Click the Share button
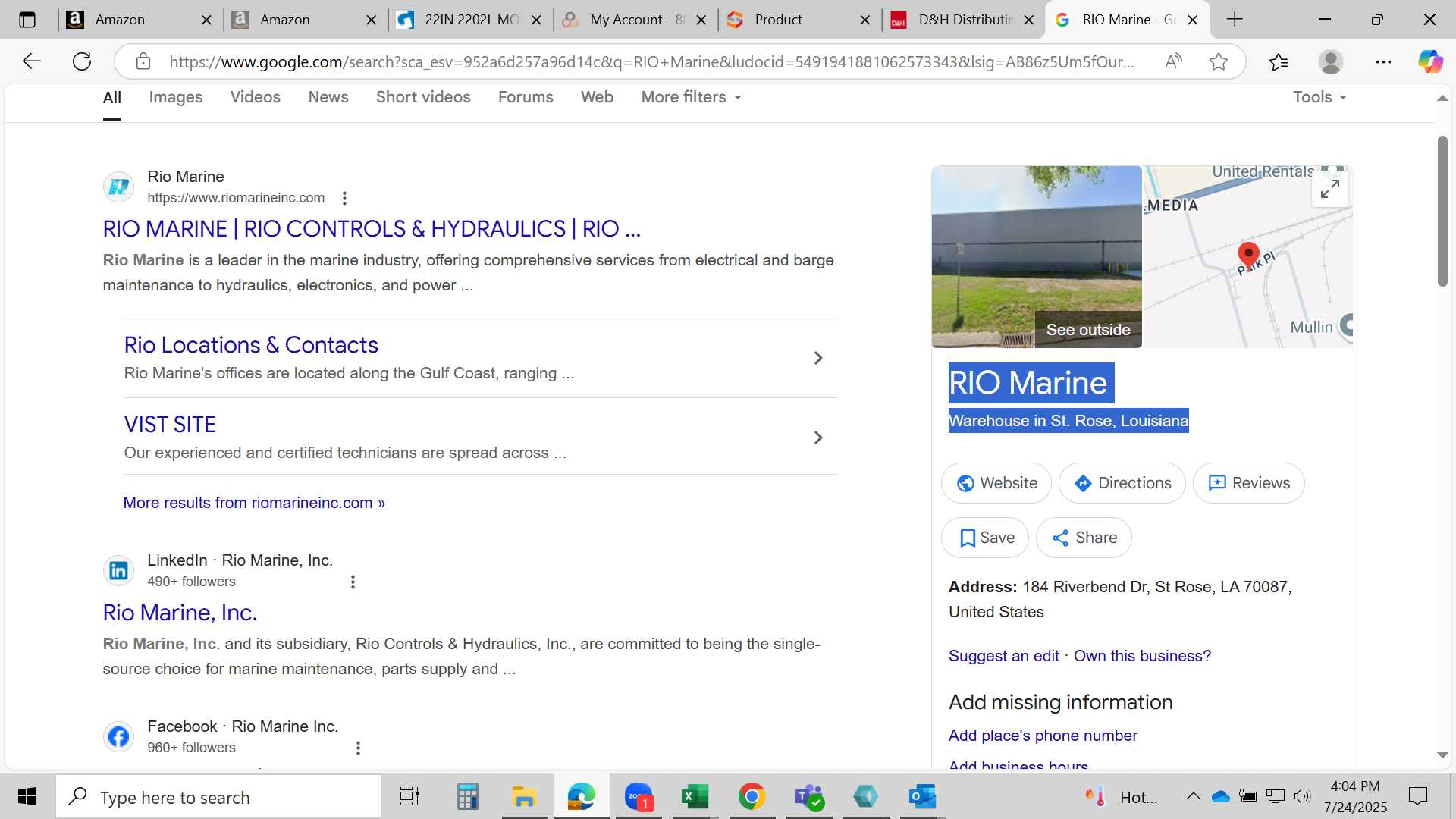 click(x=1084, y=538)
